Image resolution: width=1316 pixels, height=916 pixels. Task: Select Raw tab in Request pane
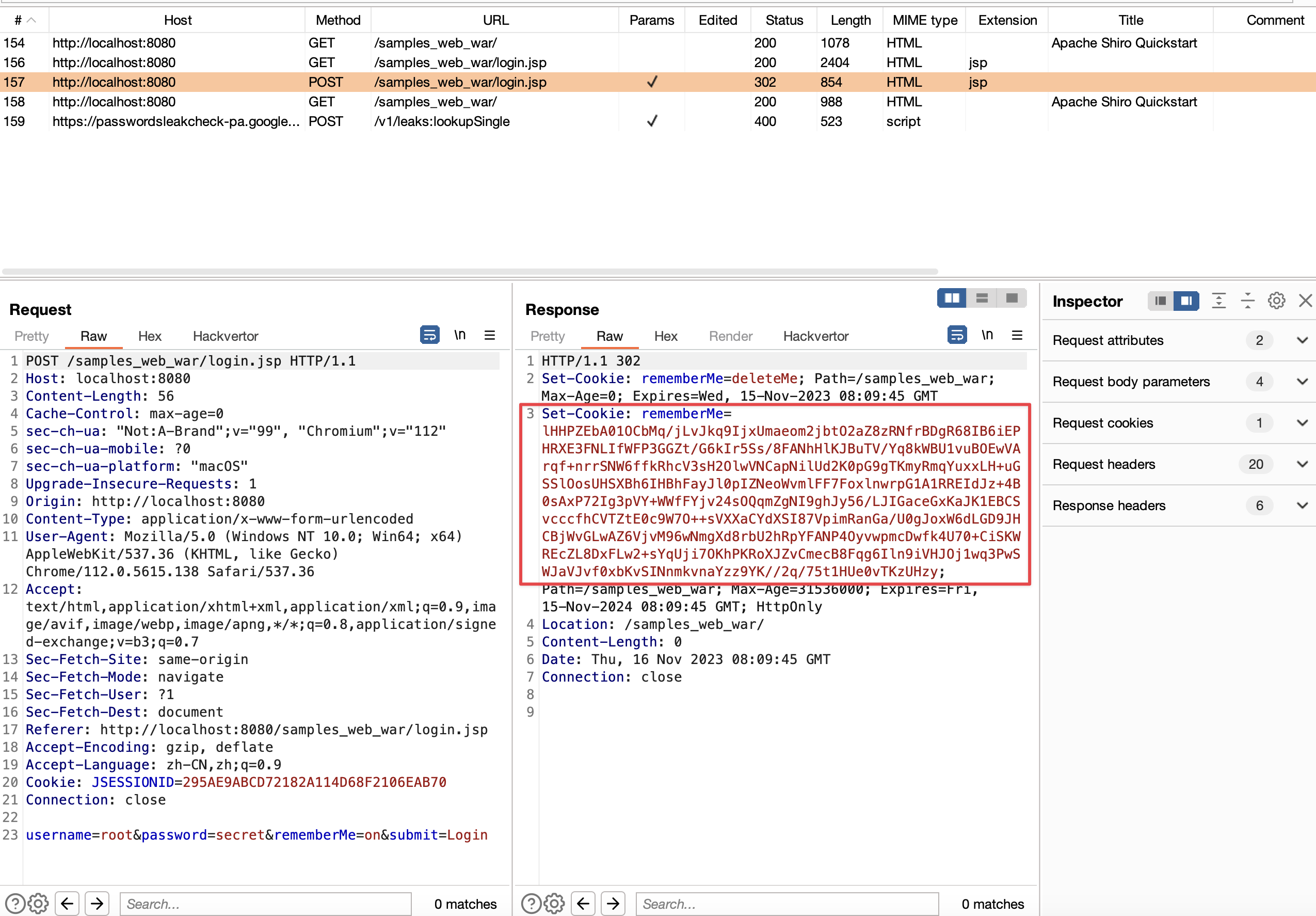[93, 336]
